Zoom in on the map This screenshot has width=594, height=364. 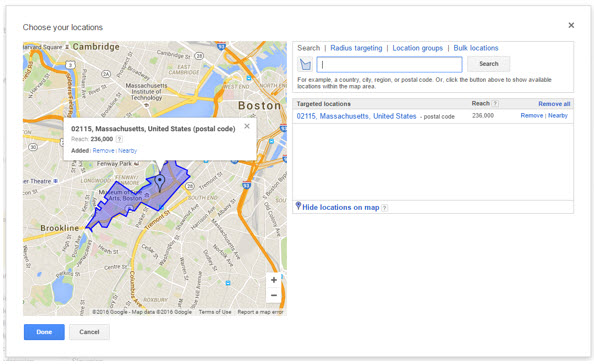[x=274, y=280]
